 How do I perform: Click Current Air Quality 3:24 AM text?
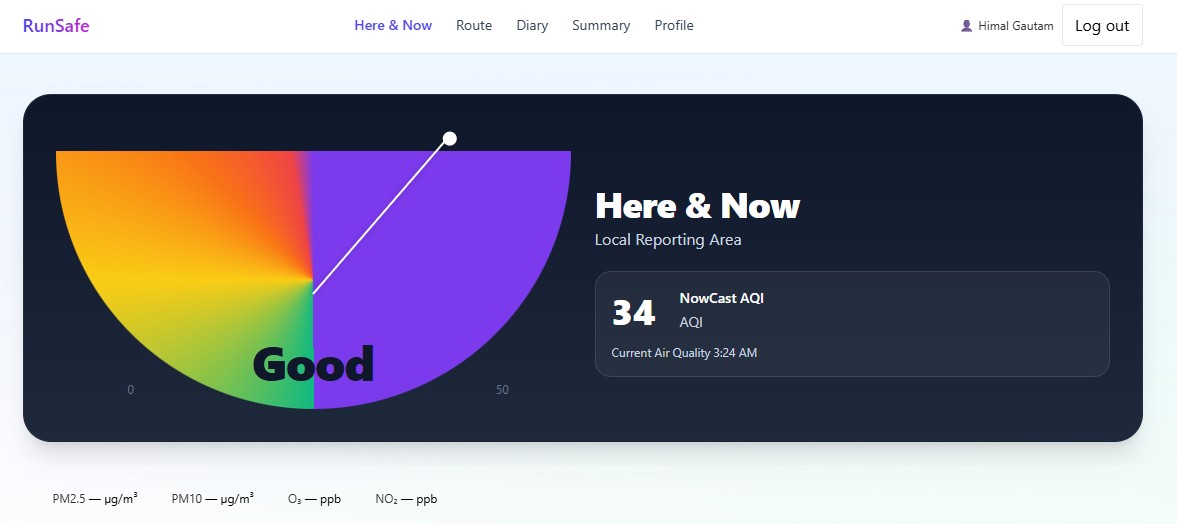tap(684, 353)
